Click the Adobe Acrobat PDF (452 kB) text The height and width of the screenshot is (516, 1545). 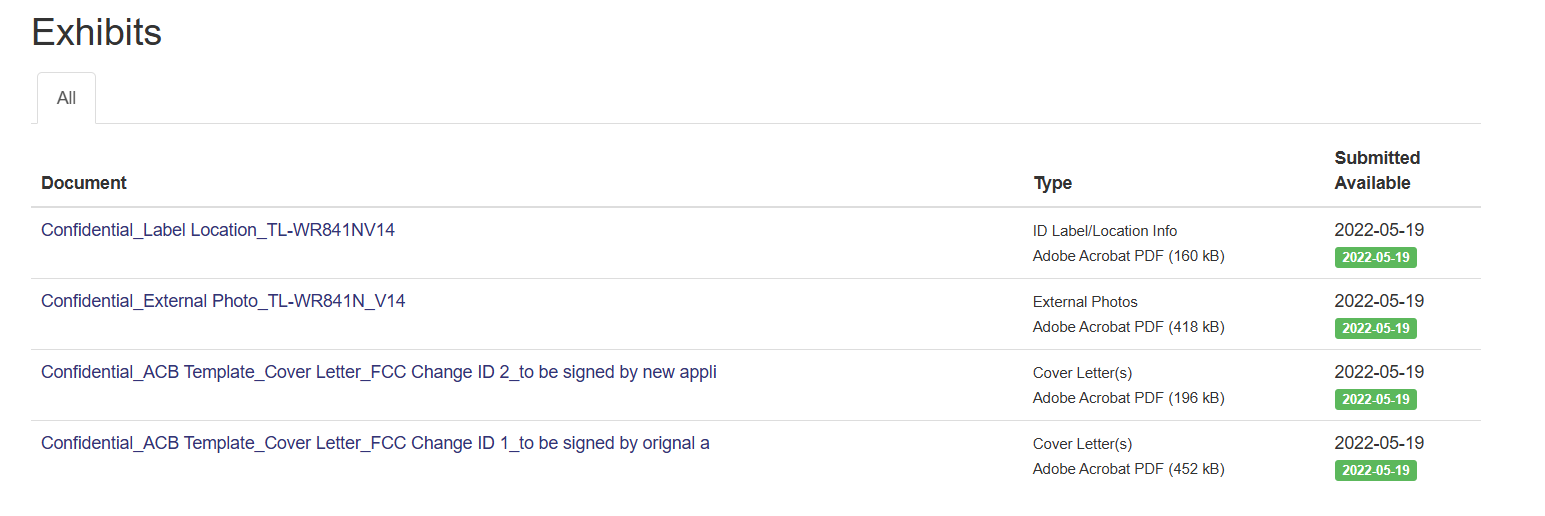pos(1128,469)
